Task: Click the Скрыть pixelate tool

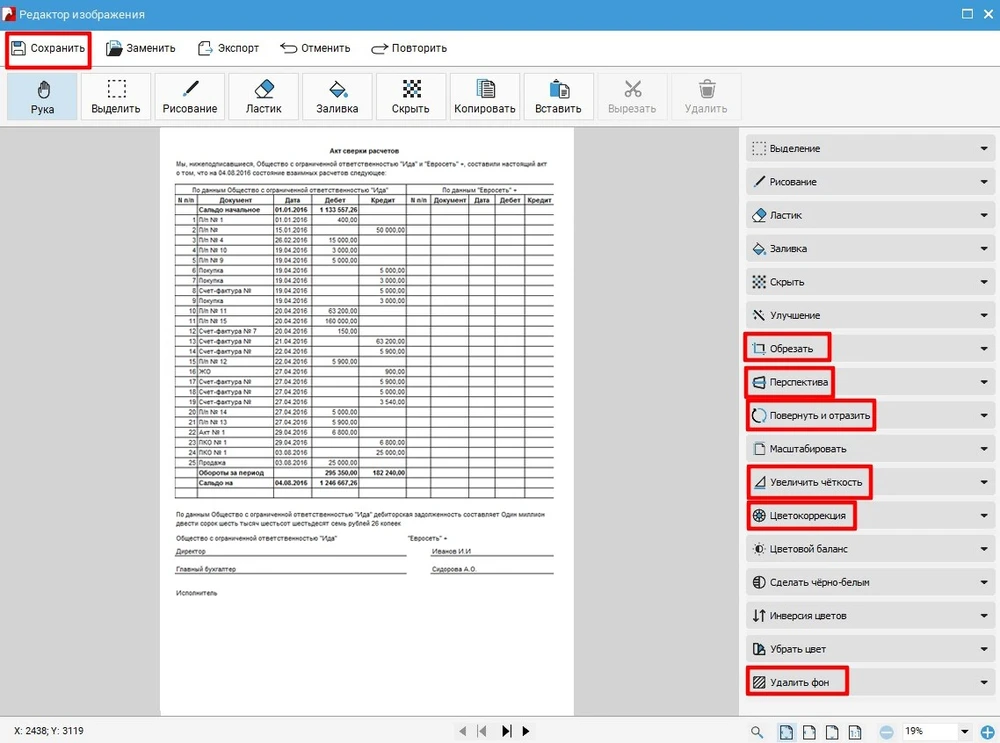Action: (x=411, y=97)
